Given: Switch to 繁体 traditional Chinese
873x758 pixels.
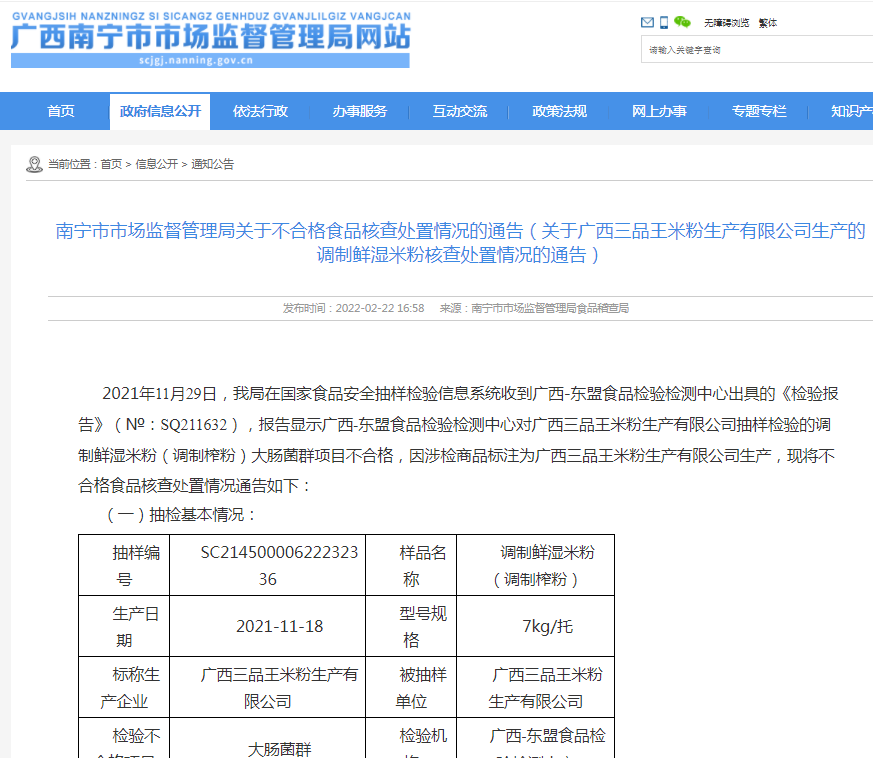Looking at the screenshot, I should [x=767, y=23].
